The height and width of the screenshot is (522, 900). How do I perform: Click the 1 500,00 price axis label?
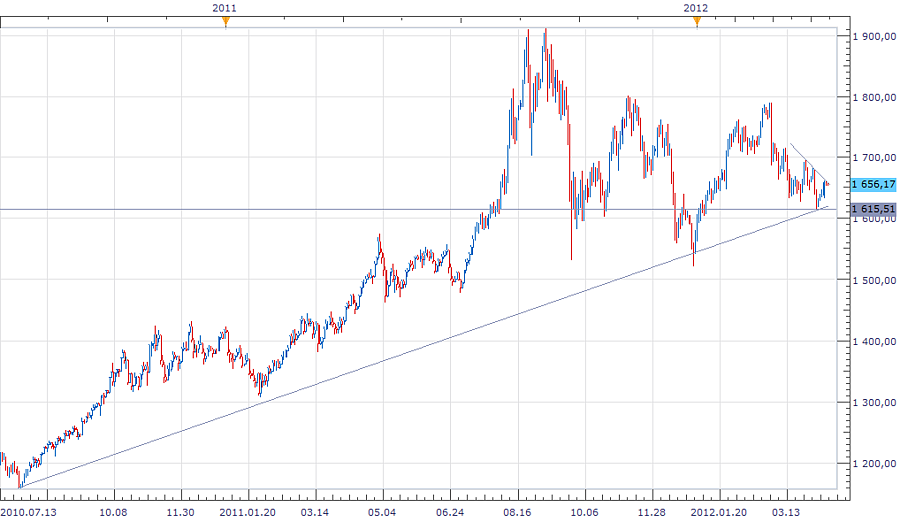(873, 281)
